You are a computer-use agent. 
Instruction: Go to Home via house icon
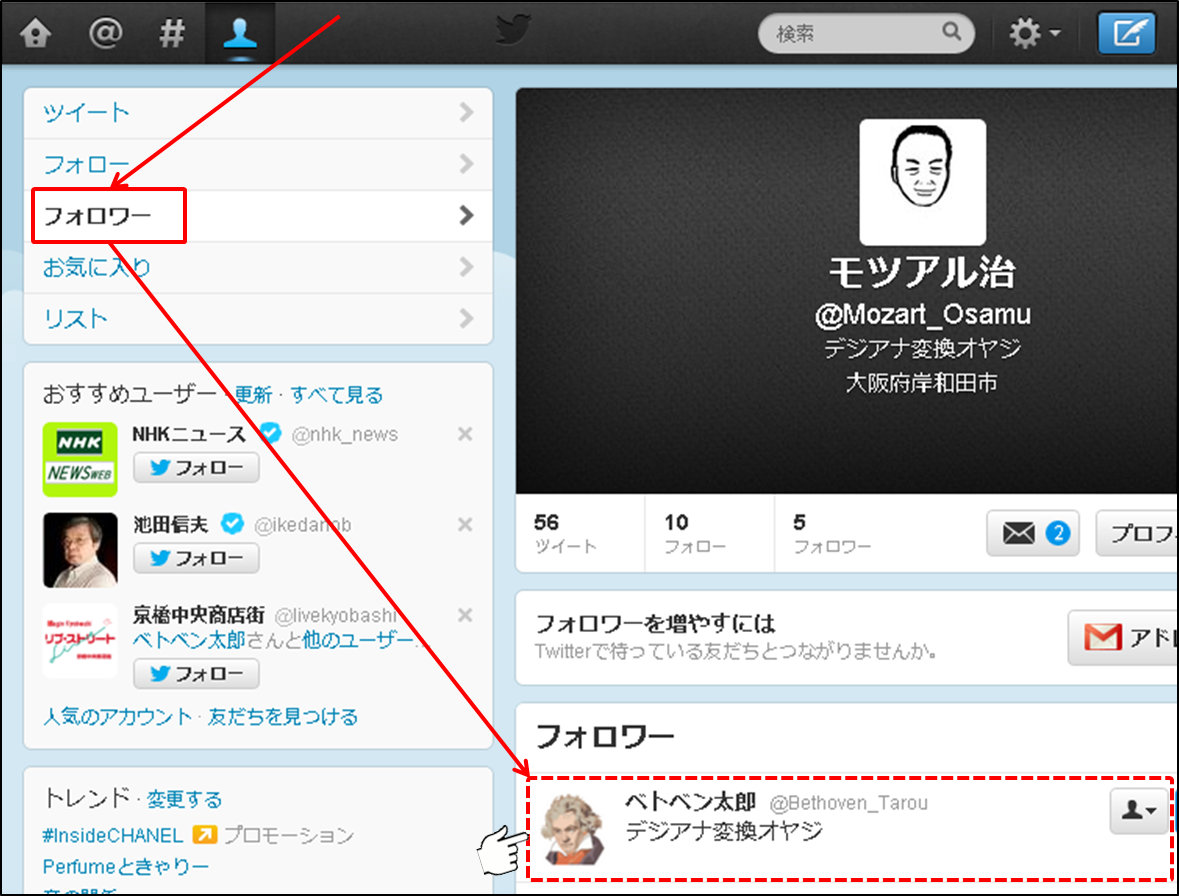[x=35, y=34]
